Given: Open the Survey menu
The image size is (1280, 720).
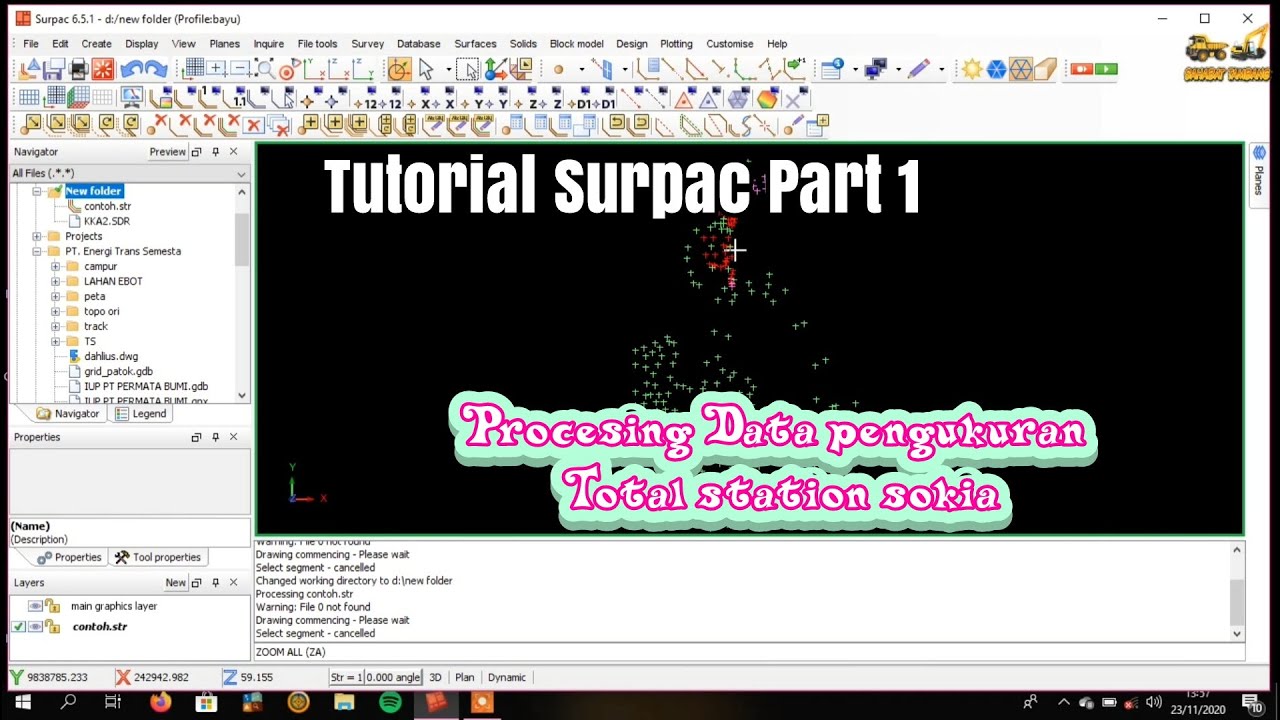Looking at the screenshot, I should click(x=367, y=44).
